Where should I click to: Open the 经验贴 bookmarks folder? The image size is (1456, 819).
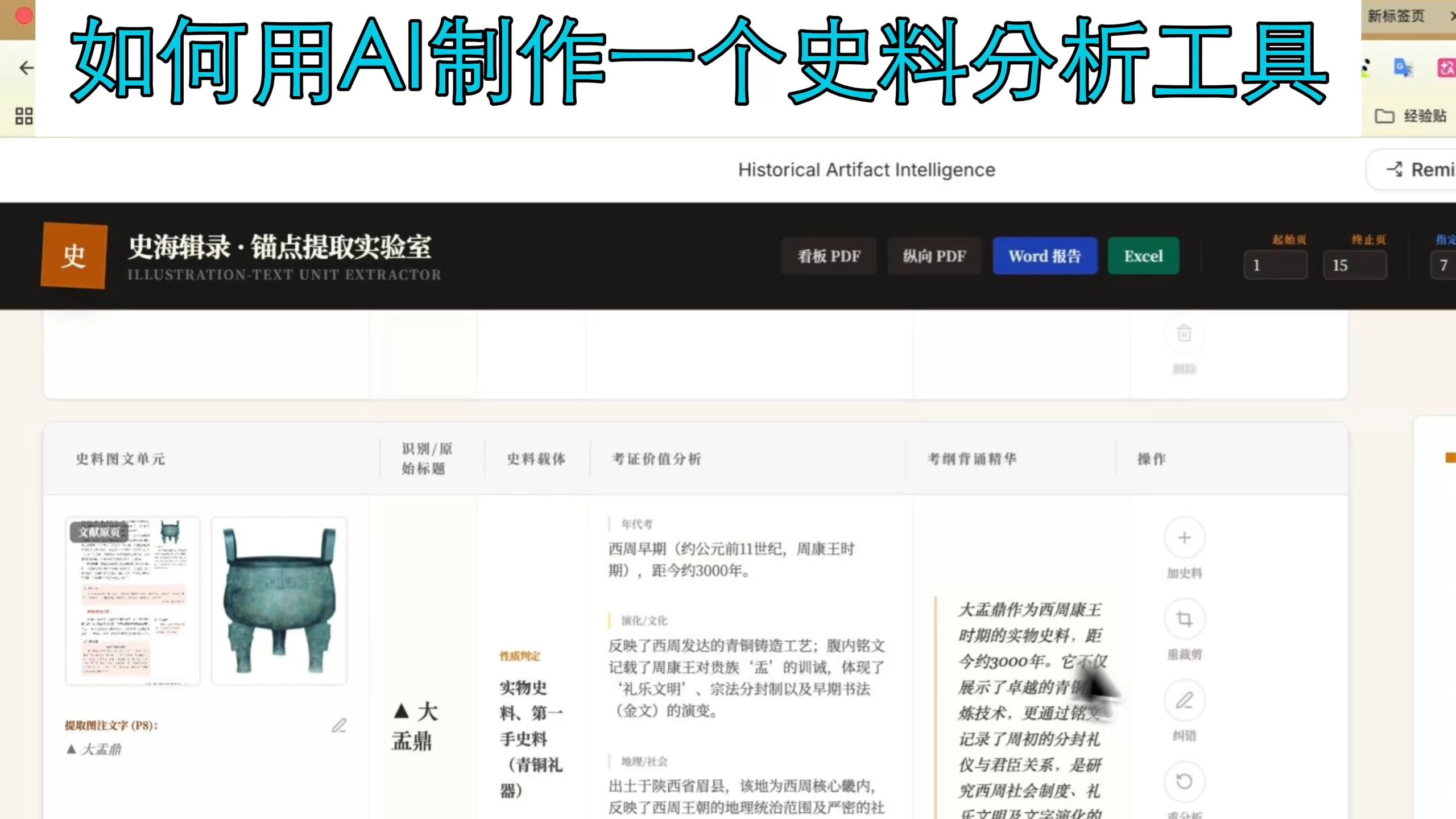(1410, 116)
